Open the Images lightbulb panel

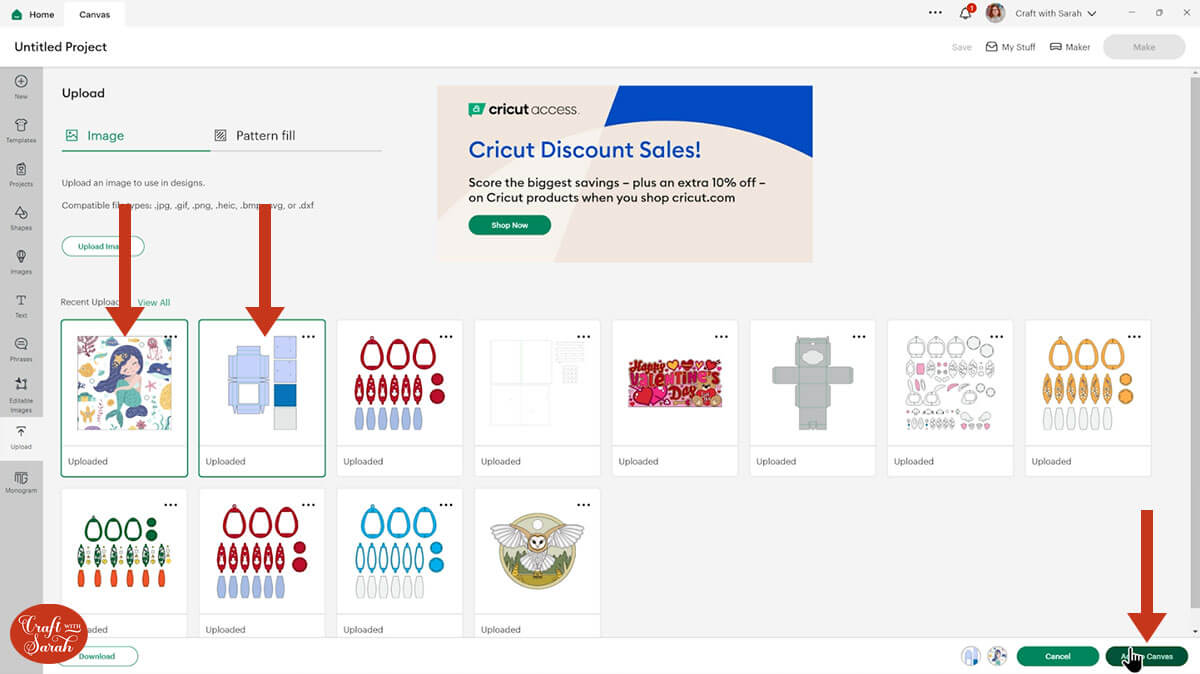[x=21, y=261]
